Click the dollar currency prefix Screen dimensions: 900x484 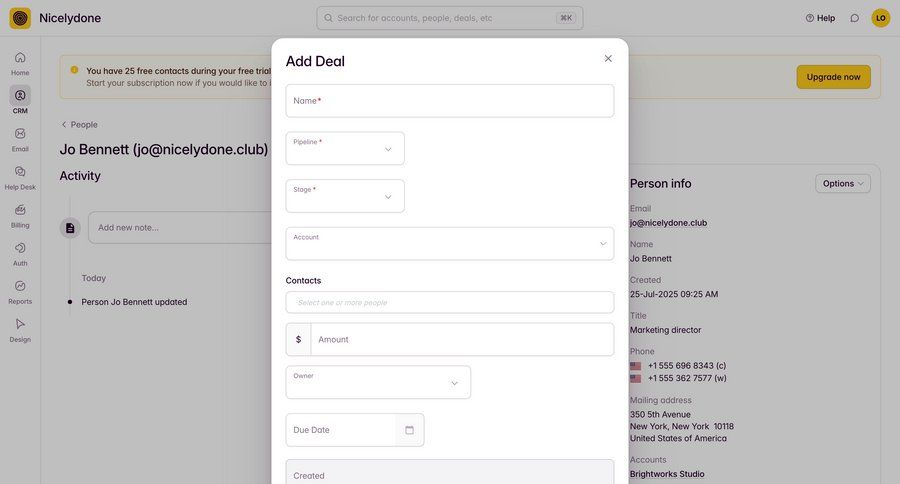[298, 339]
